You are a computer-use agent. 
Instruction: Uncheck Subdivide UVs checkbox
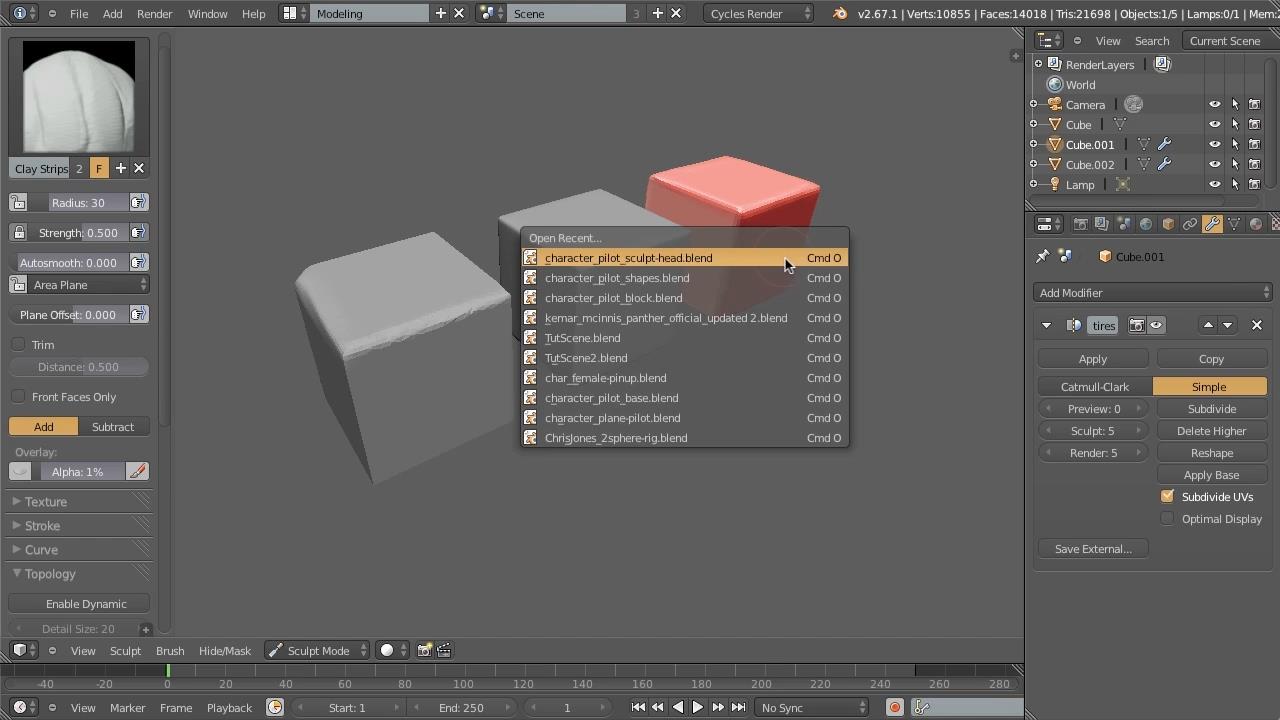1167,497
